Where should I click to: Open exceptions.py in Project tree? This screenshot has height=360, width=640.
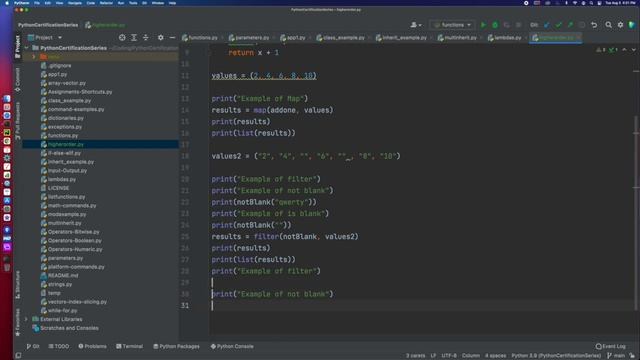click(x=64, y=127)
